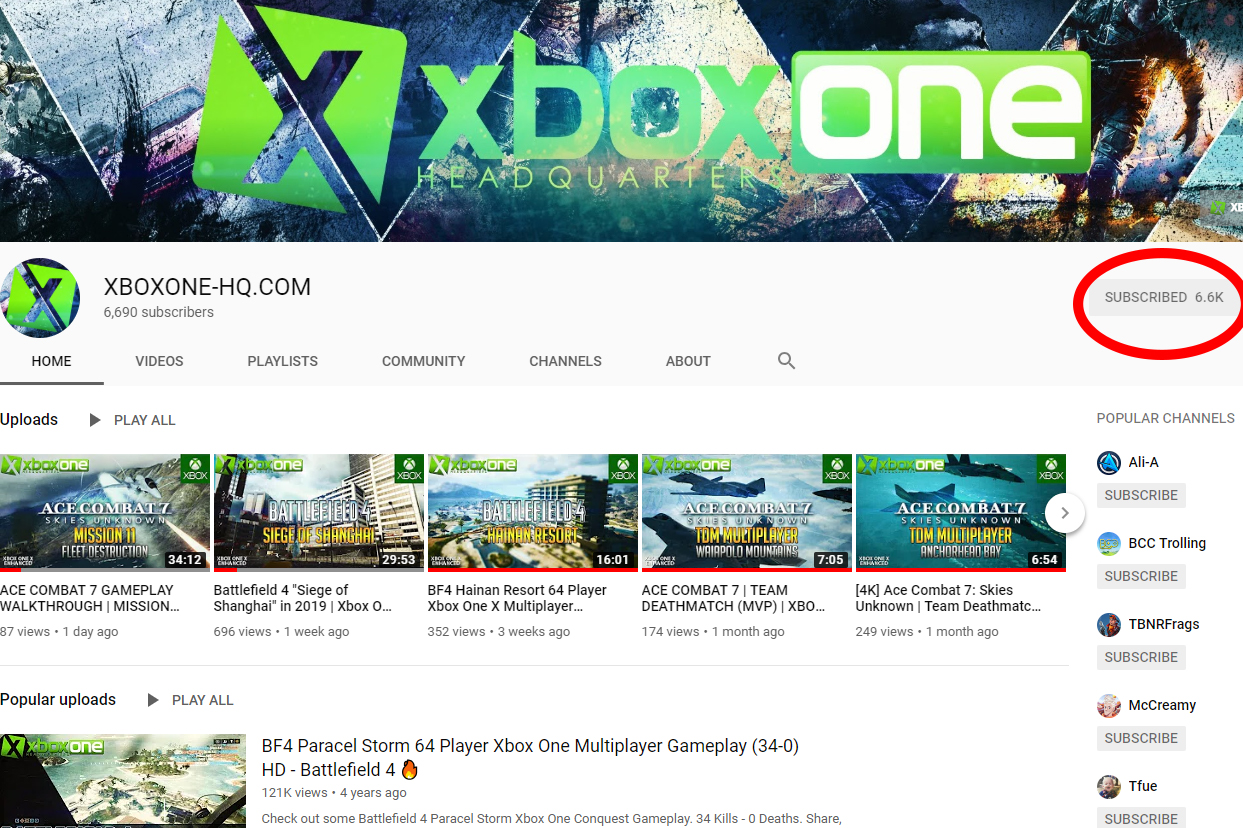Click the TBNRFrags channel avatar icon
Image resolution: width=1243 pixels, height=828 pixels.
coord(1109,624)
